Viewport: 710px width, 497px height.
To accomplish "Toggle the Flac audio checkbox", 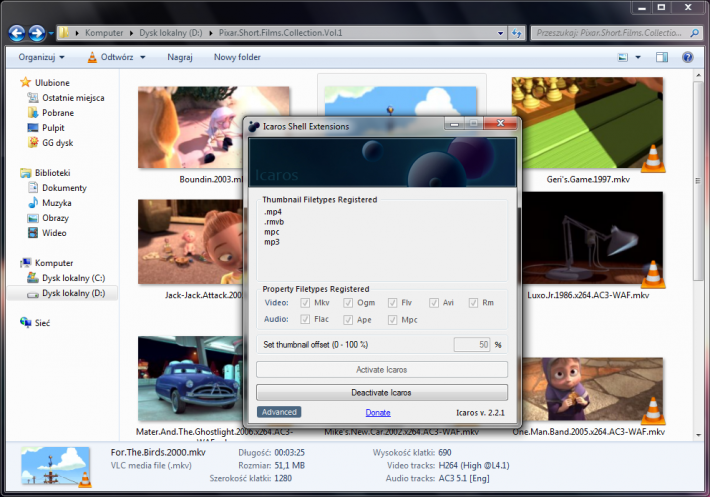I will pyautogui.click(x=305, y=320).
